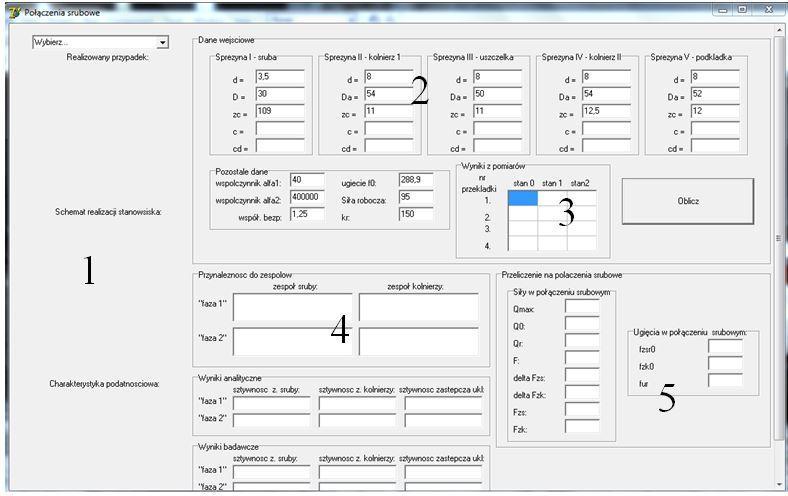
Task: Click the cd field in Sprezyna I - sruba
Action: (x=280, y=146)
